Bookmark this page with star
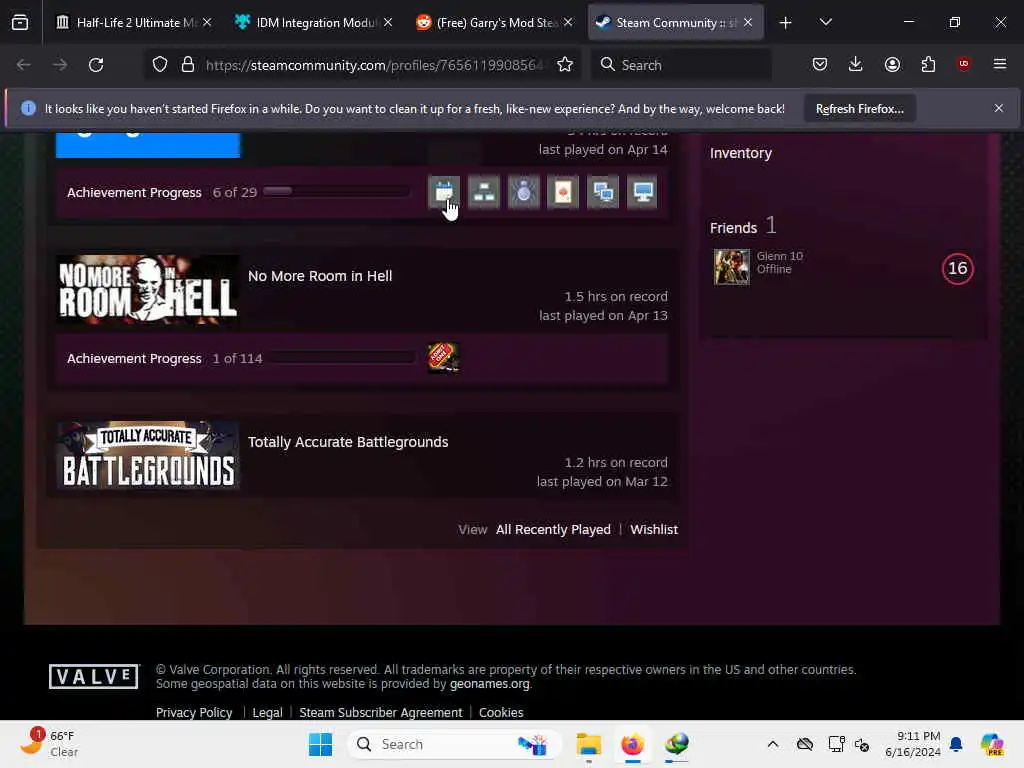Viewport: 1024px width, 768px height. coord(565,65)
